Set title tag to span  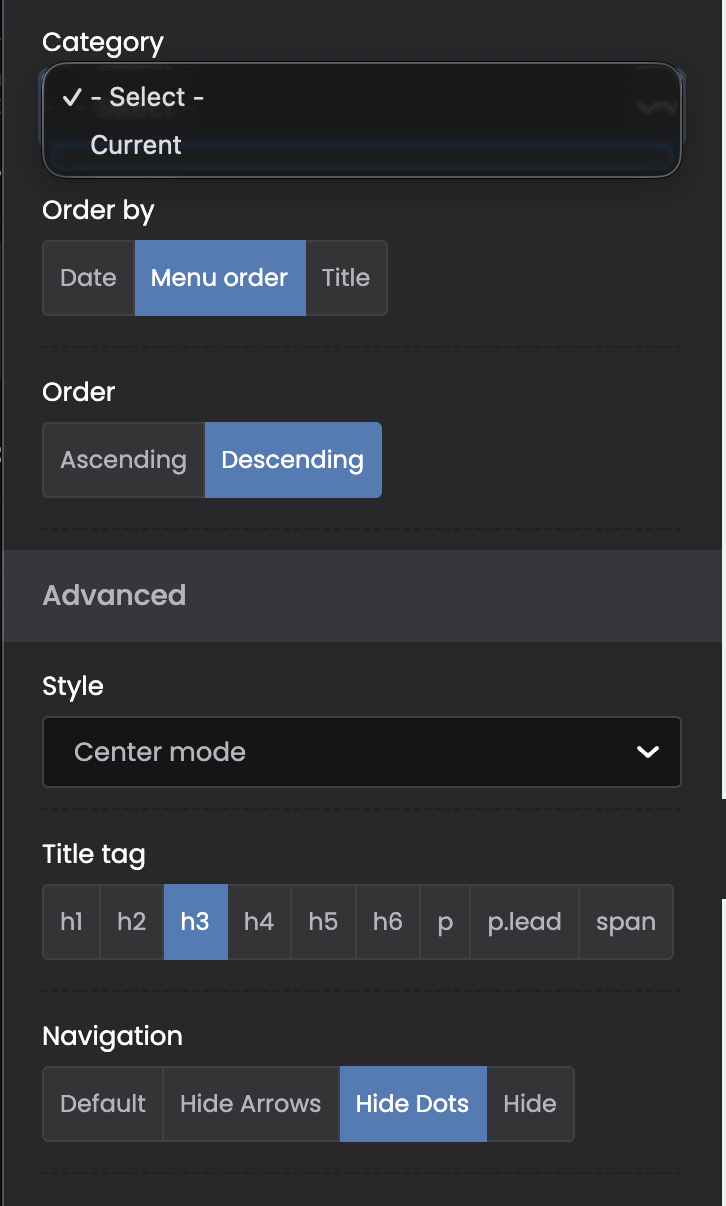click(x=626, y=922)
